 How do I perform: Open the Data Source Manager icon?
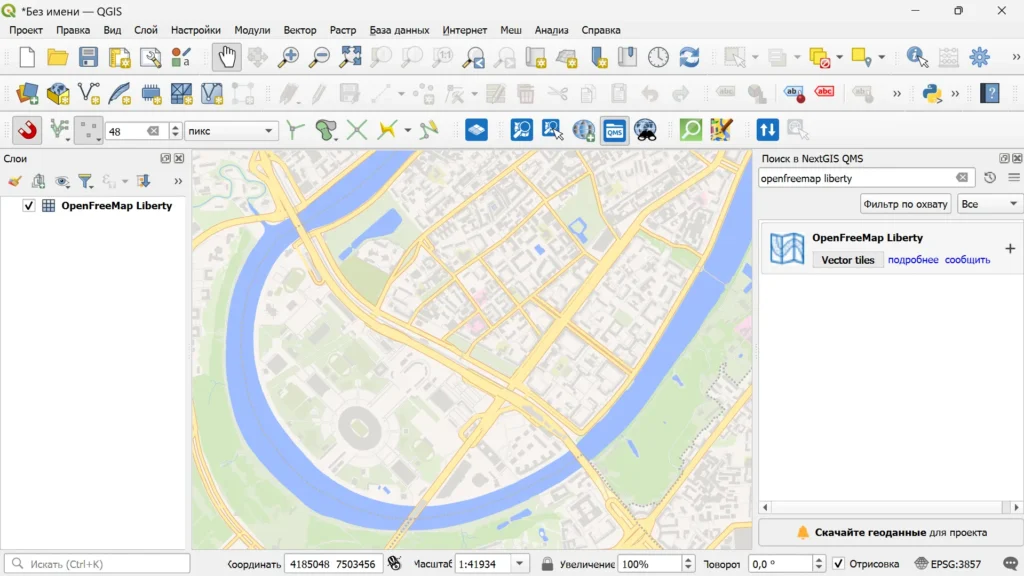[x=27, y=93]
